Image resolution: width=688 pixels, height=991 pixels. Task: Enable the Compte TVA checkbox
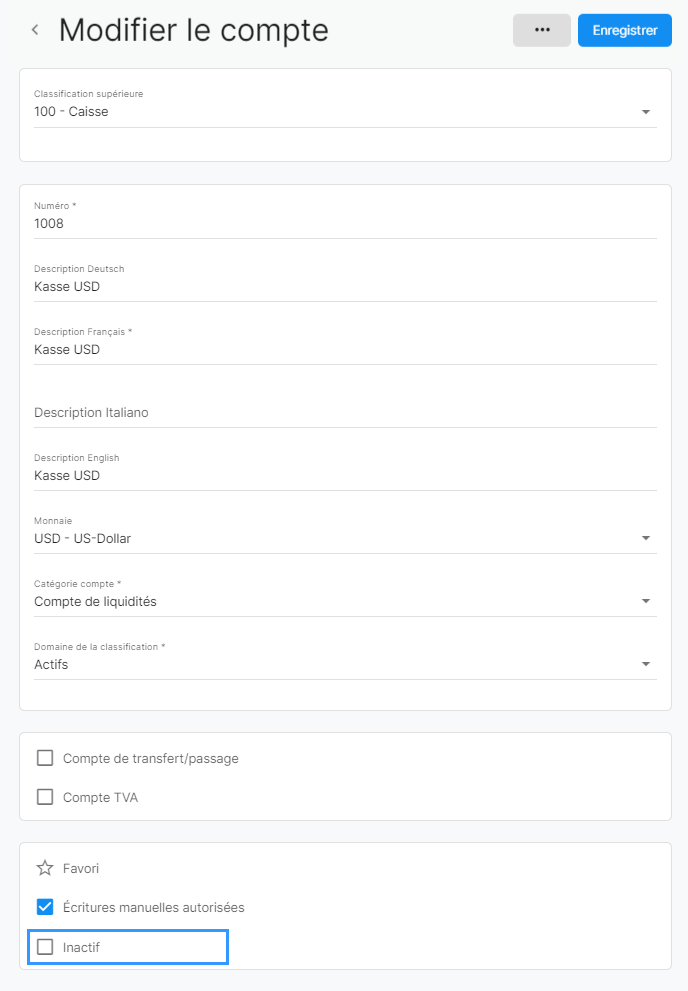pyautogui.click(x=45, y=797)
